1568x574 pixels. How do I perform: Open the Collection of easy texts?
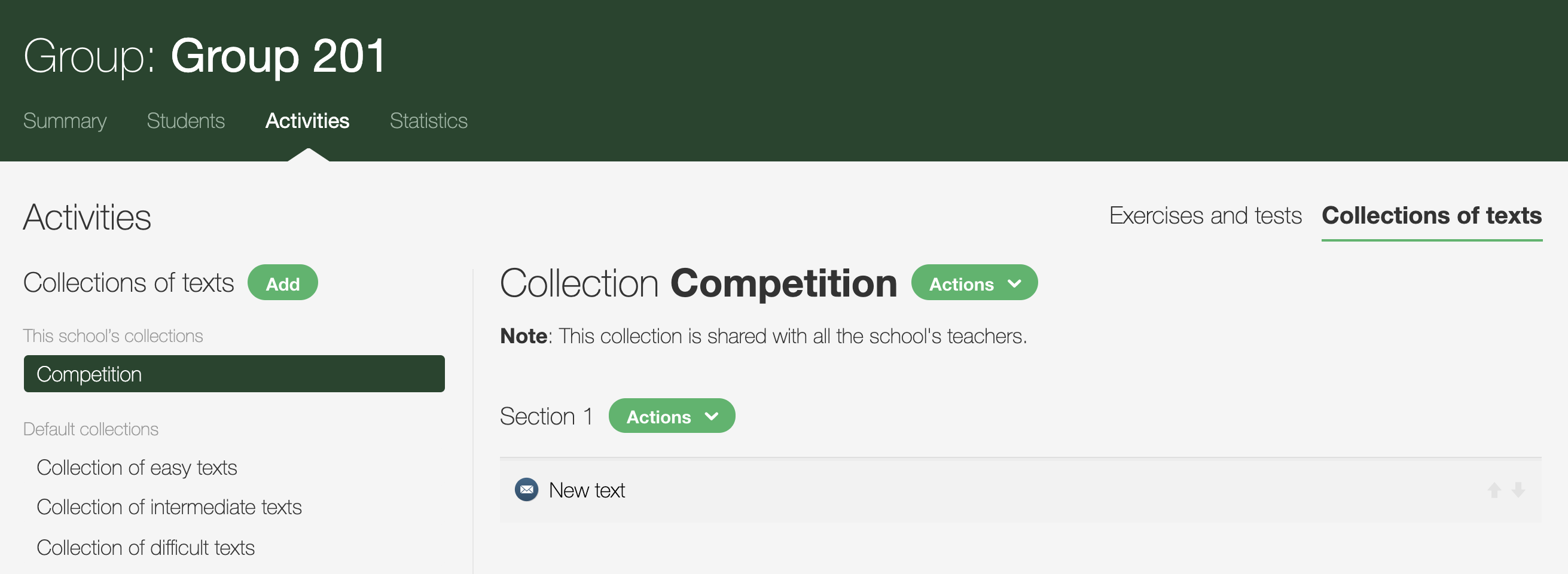(x=137, y=468)
